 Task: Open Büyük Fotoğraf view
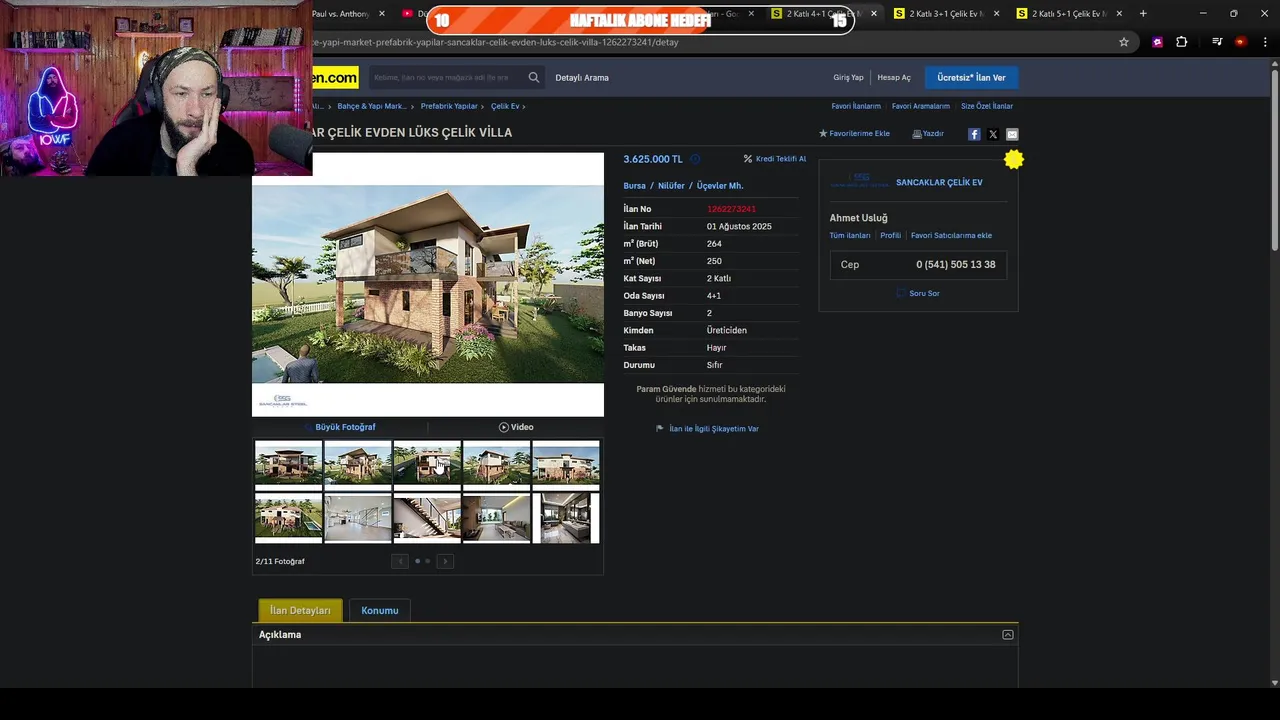[340, 427]
